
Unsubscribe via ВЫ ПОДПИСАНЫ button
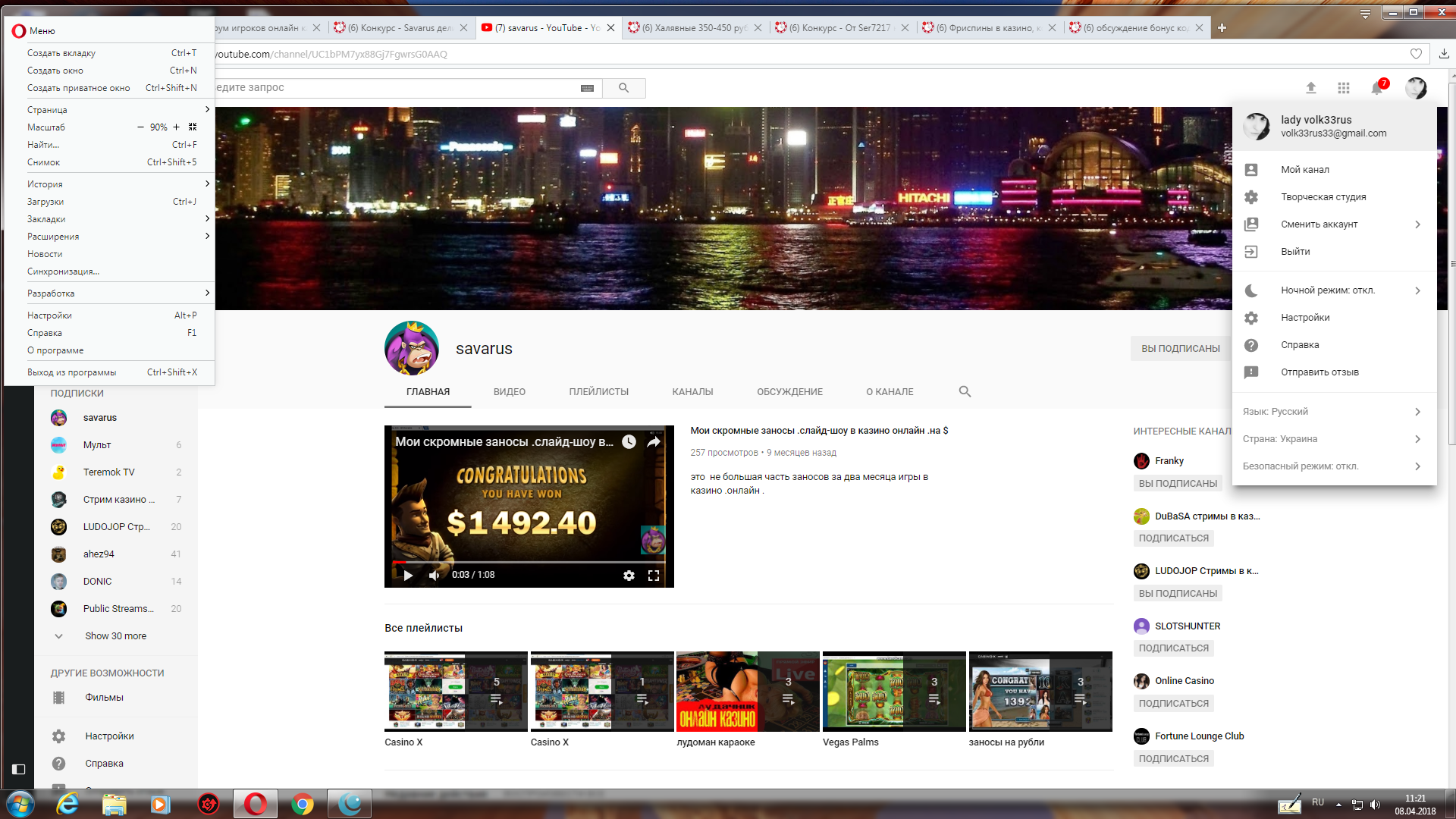1180,349
